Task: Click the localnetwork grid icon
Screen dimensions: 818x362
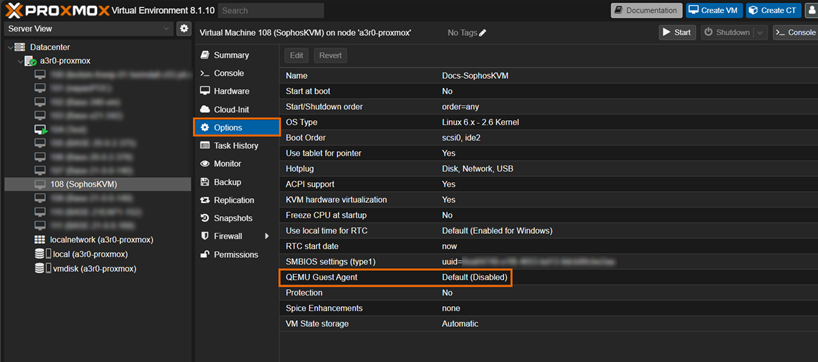Action: pos(40,240)
